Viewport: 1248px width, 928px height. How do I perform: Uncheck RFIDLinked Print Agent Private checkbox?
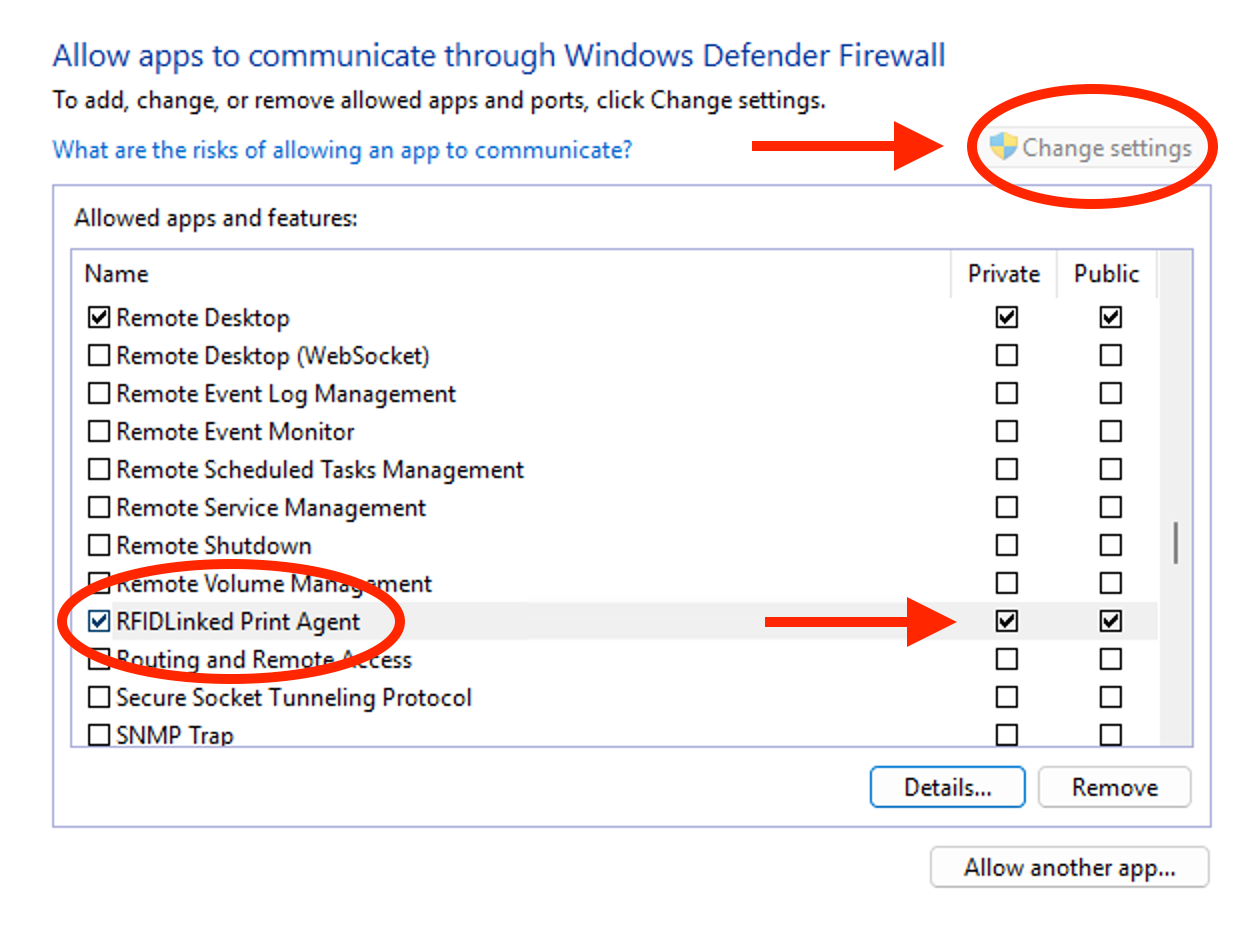pos(1007,622)
